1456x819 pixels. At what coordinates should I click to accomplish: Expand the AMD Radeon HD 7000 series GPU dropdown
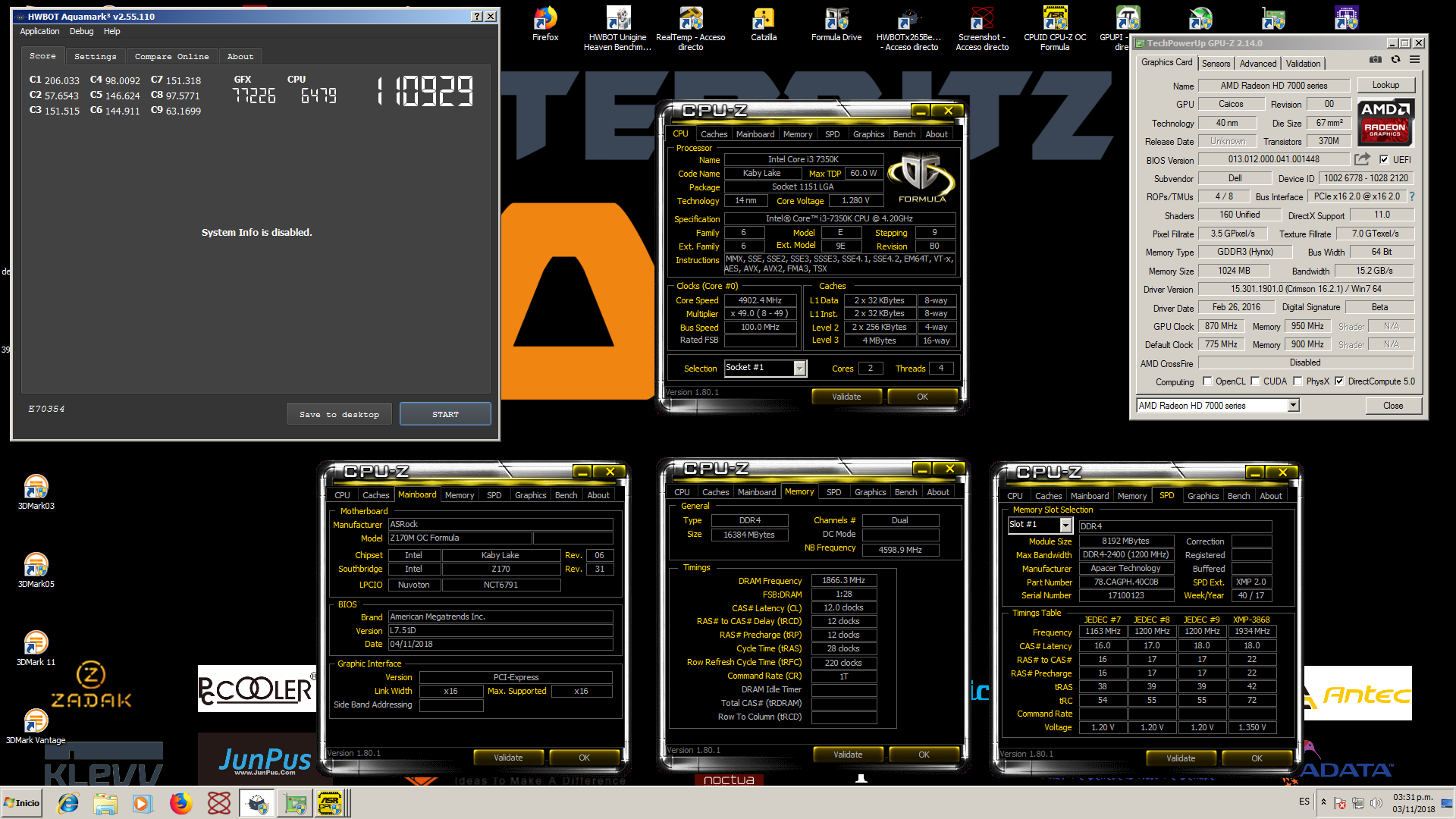click(1294, 406)
